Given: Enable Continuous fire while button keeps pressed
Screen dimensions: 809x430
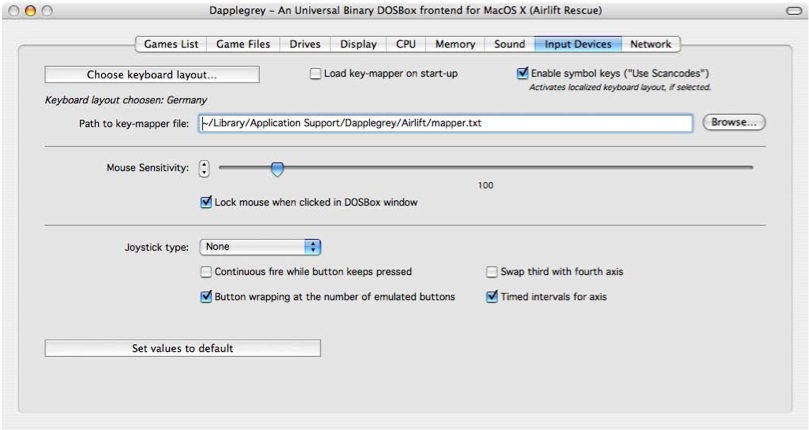Looking at the screenshot, I should pyautogui.click(x=206, y=272).
